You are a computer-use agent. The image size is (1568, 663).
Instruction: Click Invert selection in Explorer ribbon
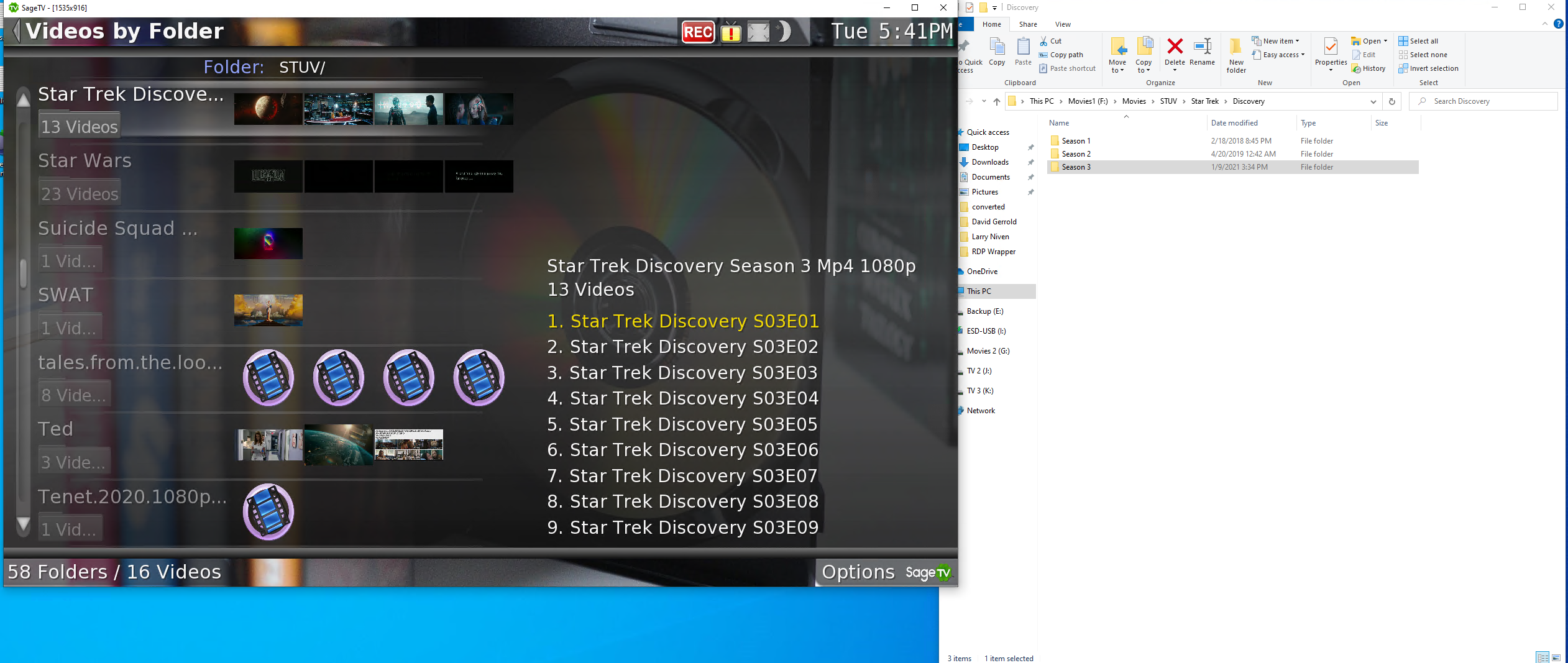1428,68
